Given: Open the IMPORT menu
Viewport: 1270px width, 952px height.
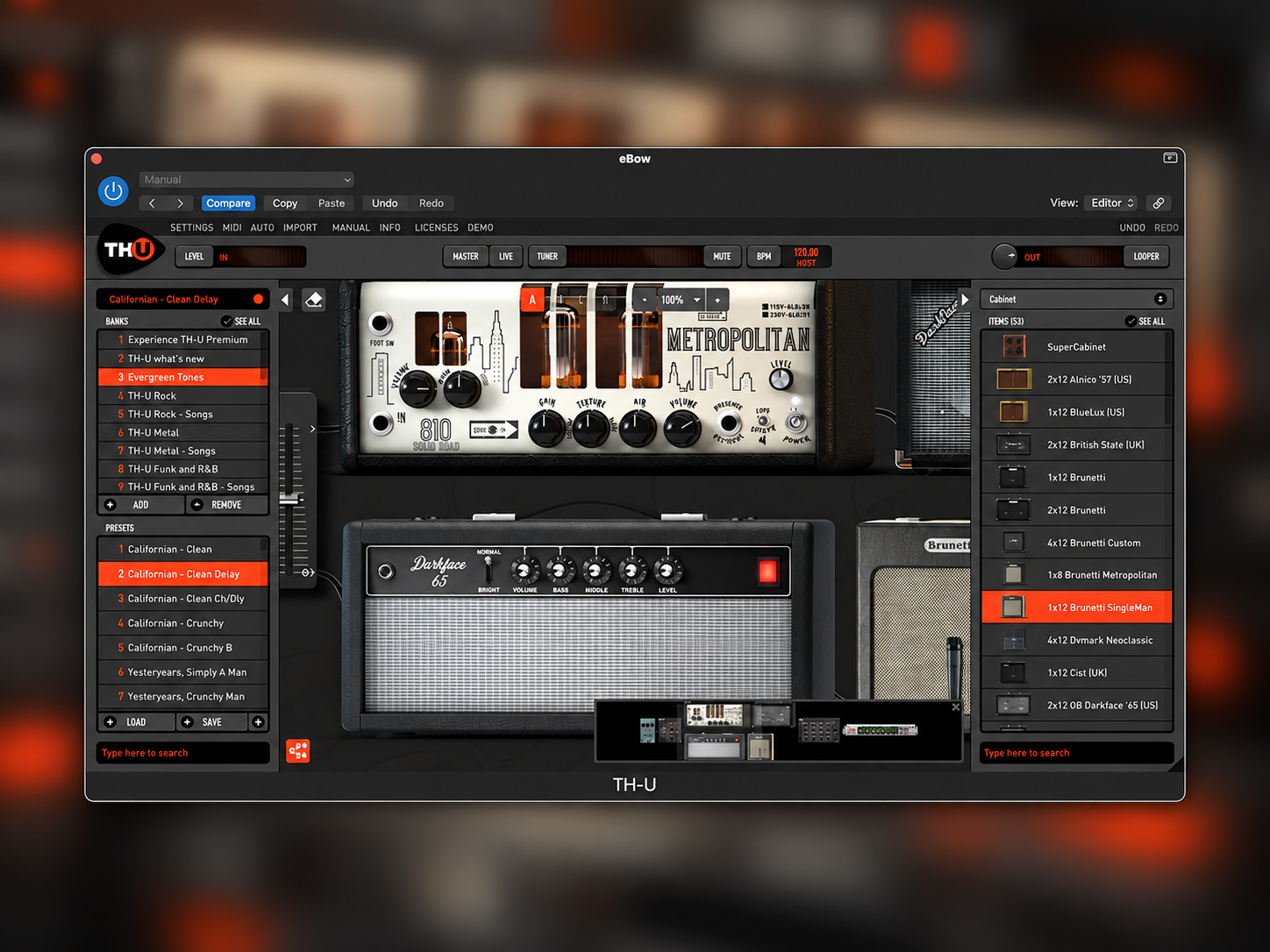Looking at the screenshot, I should point(300,228).
